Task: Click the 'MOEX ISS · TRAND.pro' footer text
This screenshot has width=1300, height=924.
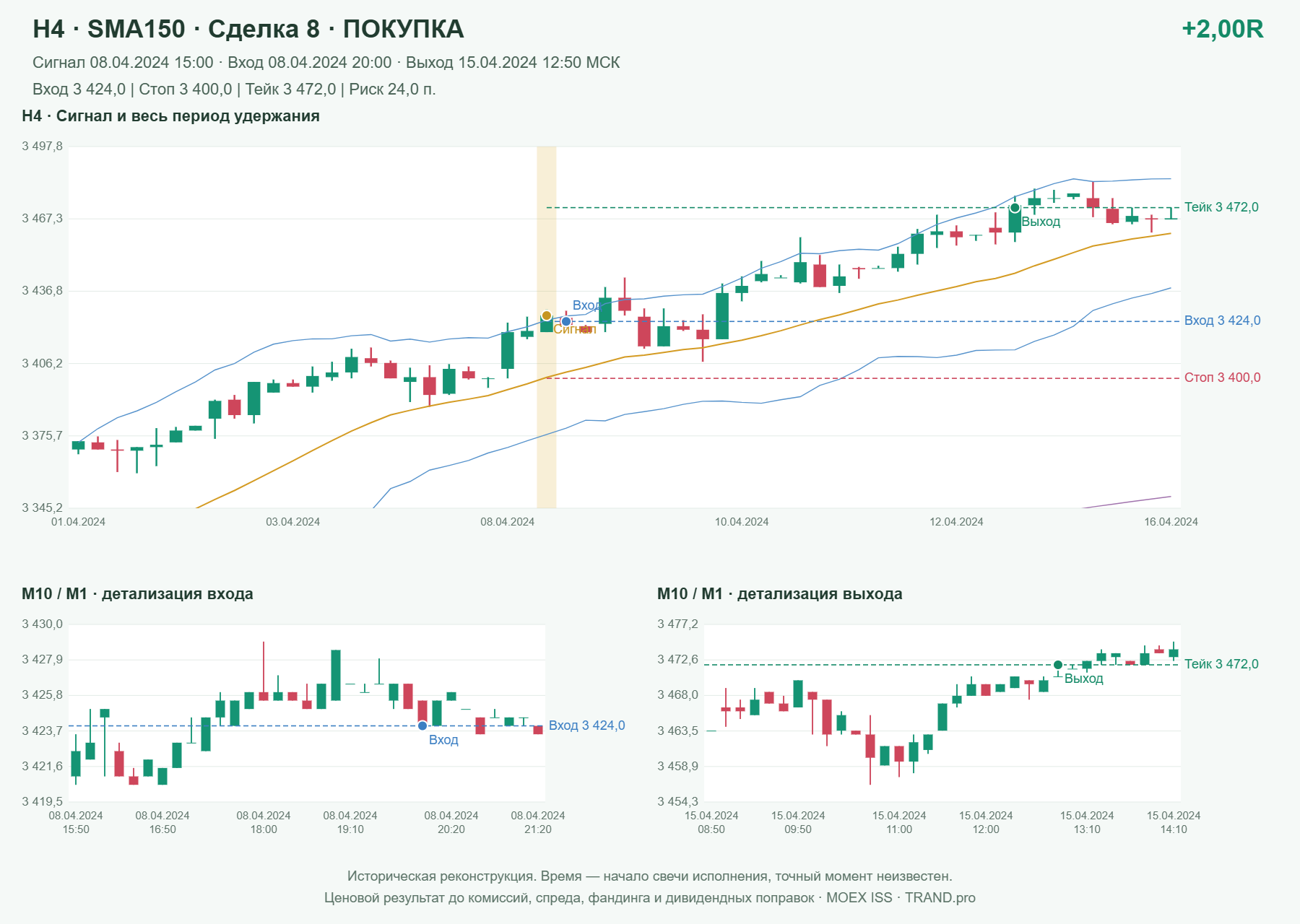Action: [x=901, y=898]
